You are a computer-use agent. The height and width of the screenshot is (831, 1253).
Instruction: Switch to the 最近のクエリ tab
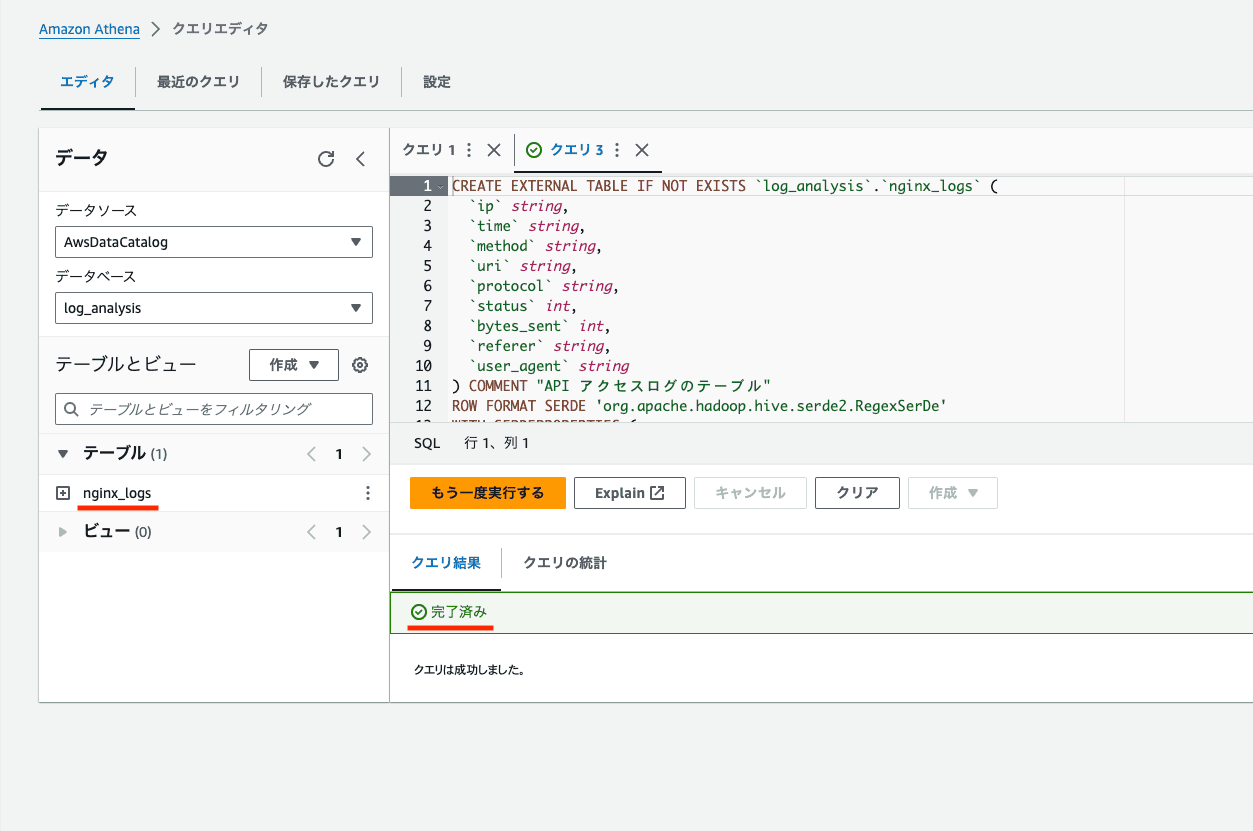198,82
